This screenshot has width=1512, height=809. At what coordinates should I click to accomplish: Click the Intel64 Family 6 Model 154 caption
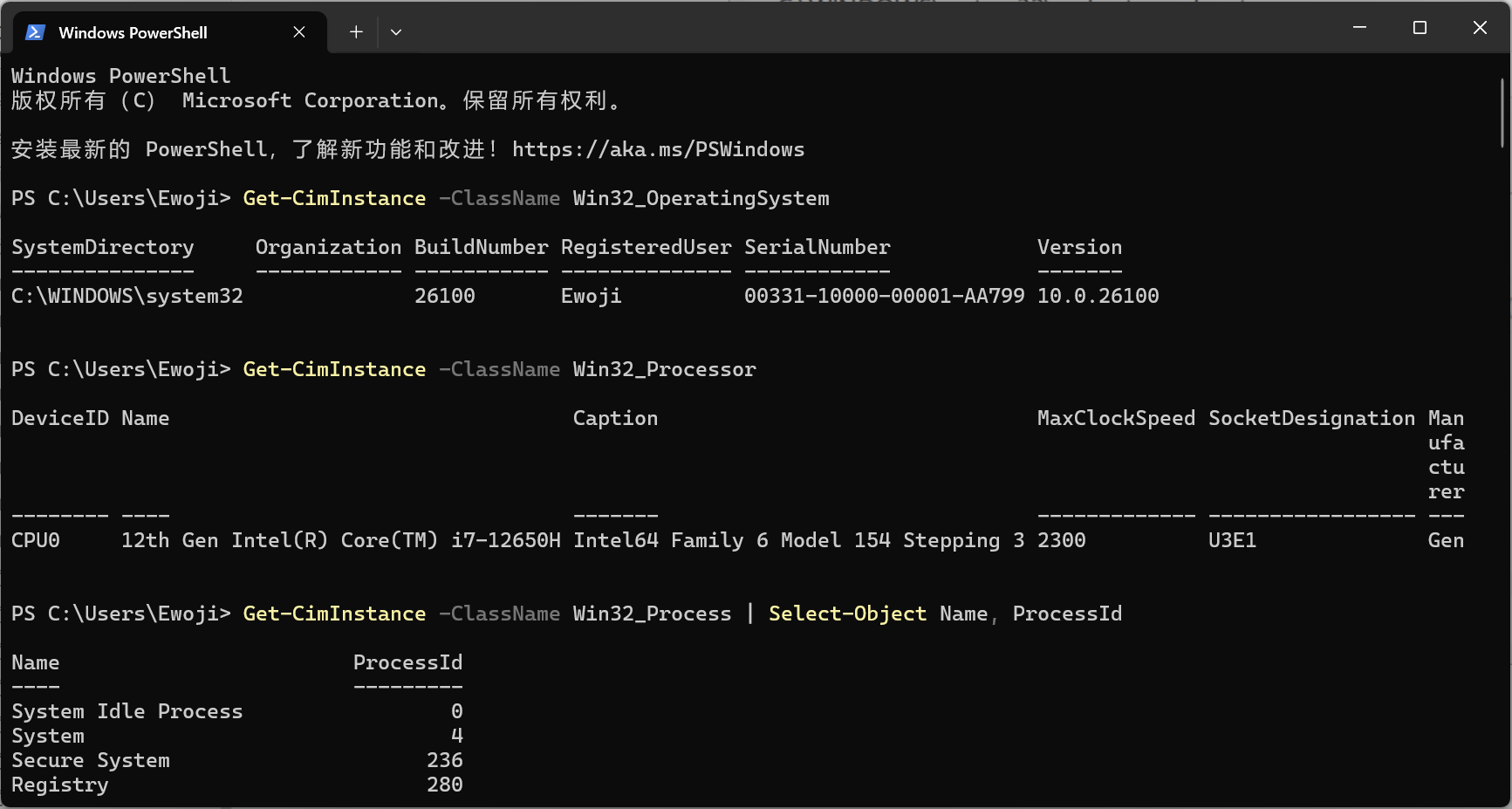pos(798,540)
